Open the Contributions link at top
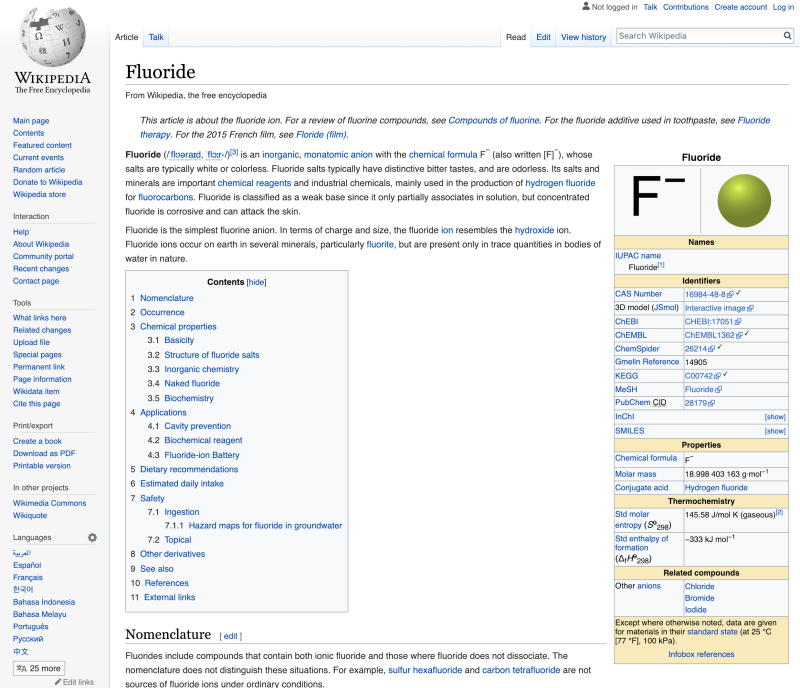The width and height of the screenshot is (800, 688). tap(686, 7)
